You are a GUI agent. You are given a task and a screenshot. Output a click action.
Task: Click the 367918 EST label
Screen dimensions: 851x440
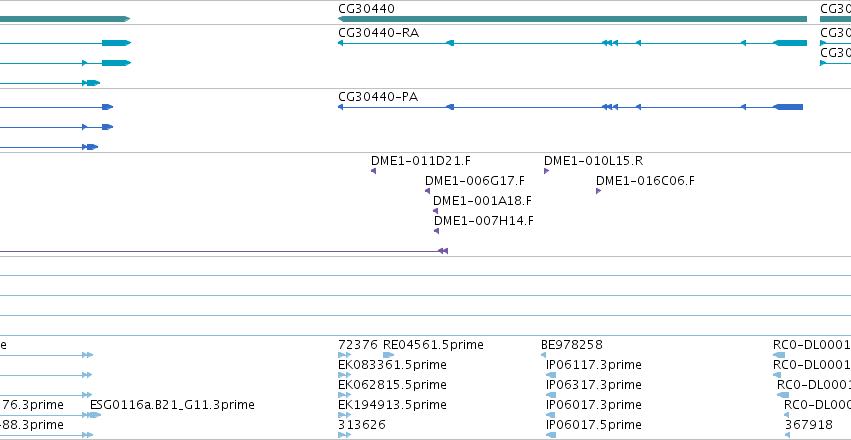click(x=809, y=425)
